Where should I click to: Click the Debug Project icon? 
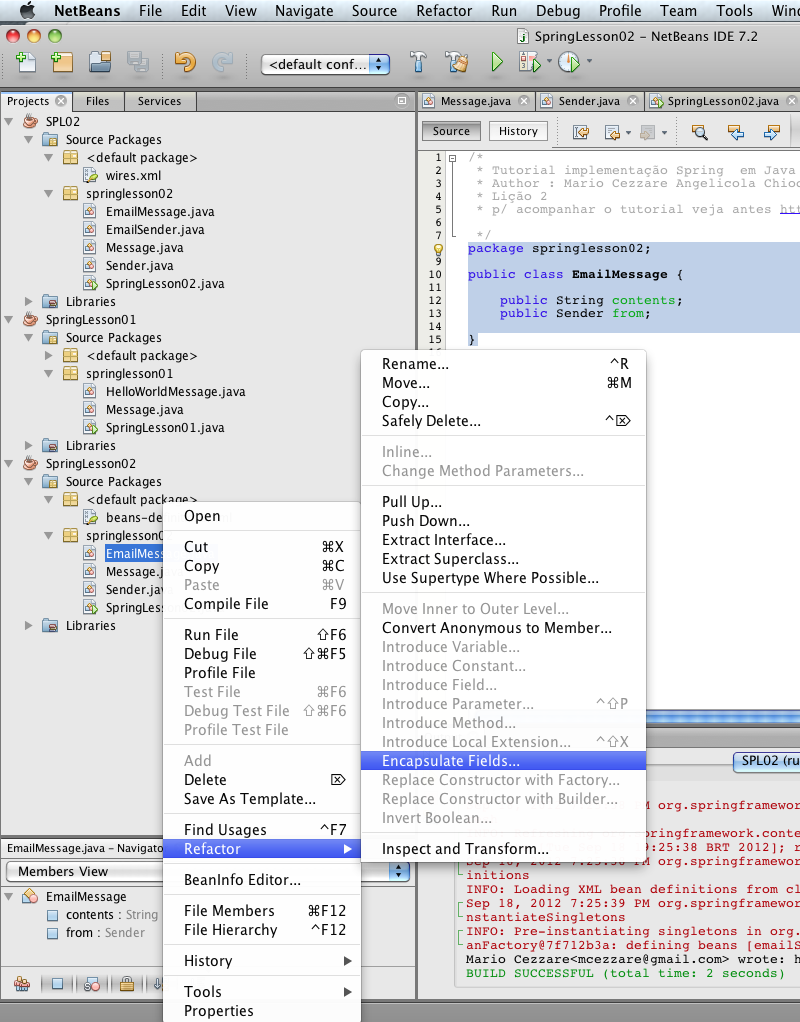pos(529,62)
